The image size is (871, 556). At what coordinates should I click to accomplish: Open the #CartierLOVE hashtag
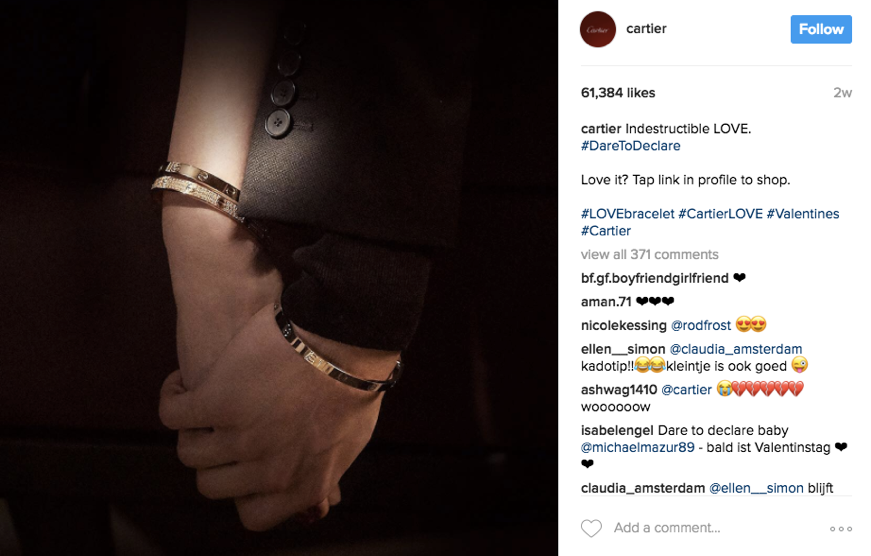[720, 214]
